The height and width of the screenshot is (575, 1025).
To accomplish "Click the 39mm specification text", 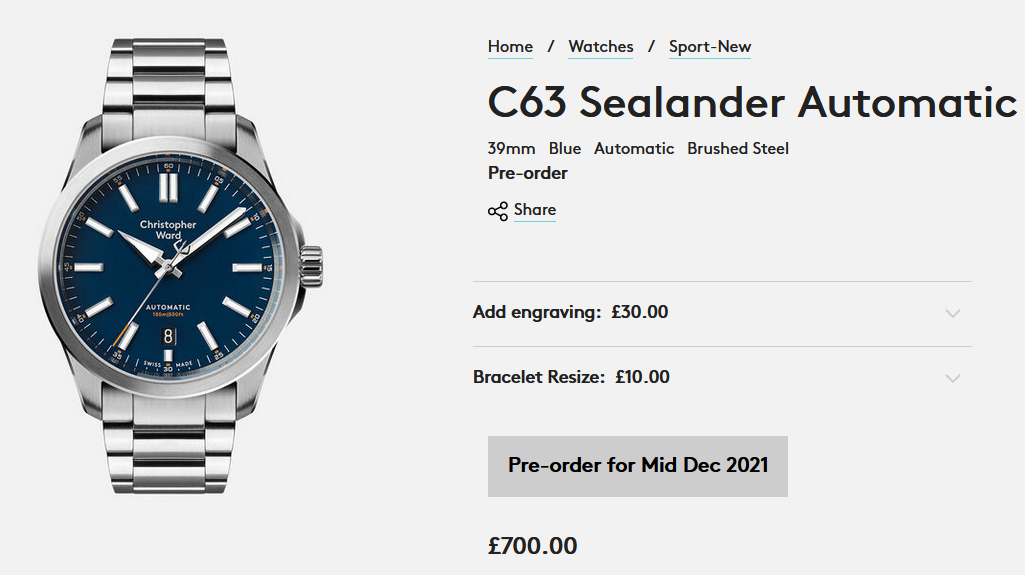I will (512, 149).
